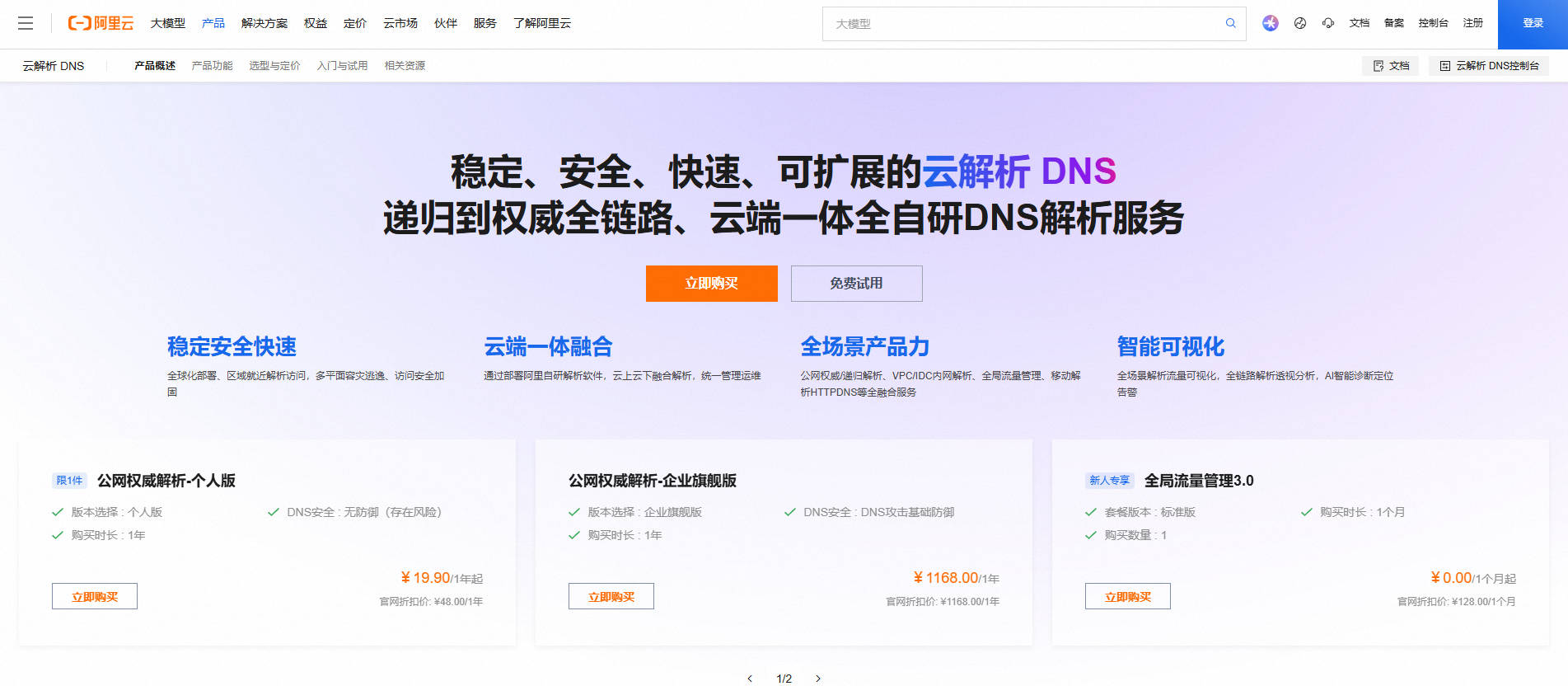
Task: Select the 产品功能 tab
Action: [x=213, y=66]
